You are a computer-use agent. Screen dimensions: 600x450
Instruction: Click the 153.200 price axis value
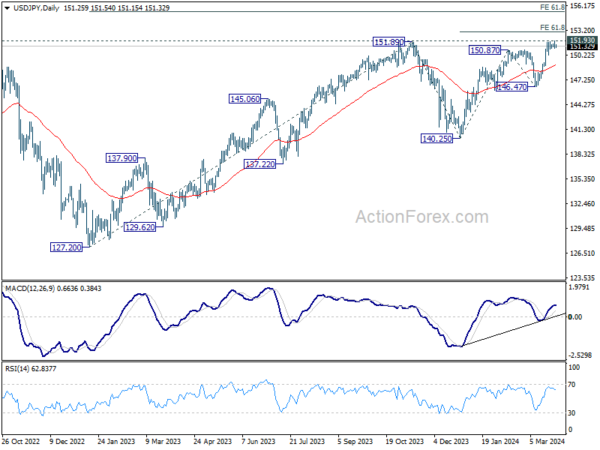[x=582, y=31]
